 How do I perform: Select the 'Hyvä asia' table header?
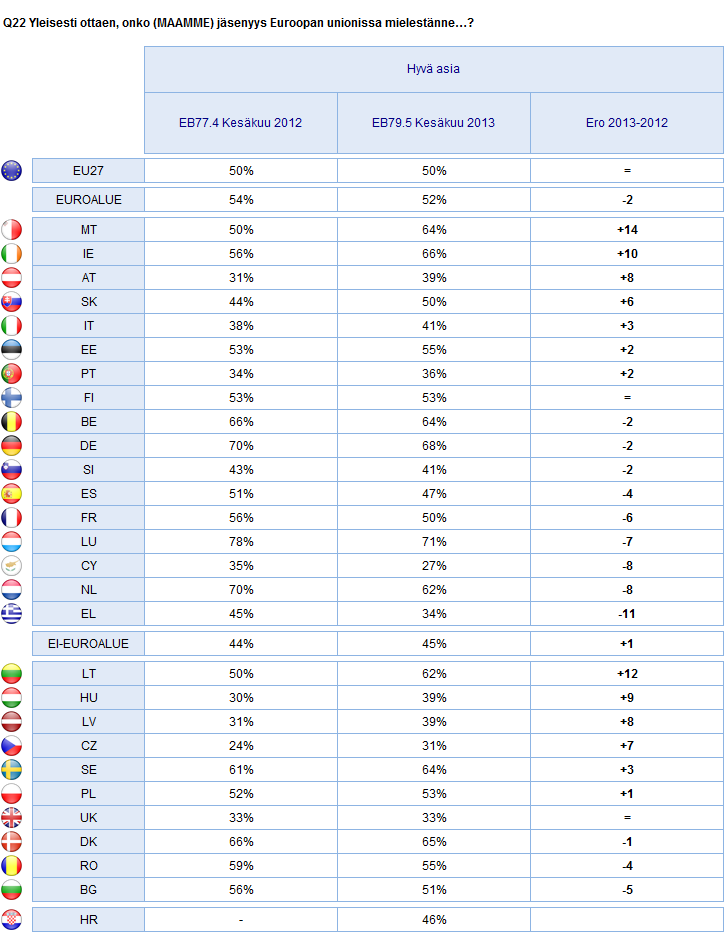coord(434,69)
